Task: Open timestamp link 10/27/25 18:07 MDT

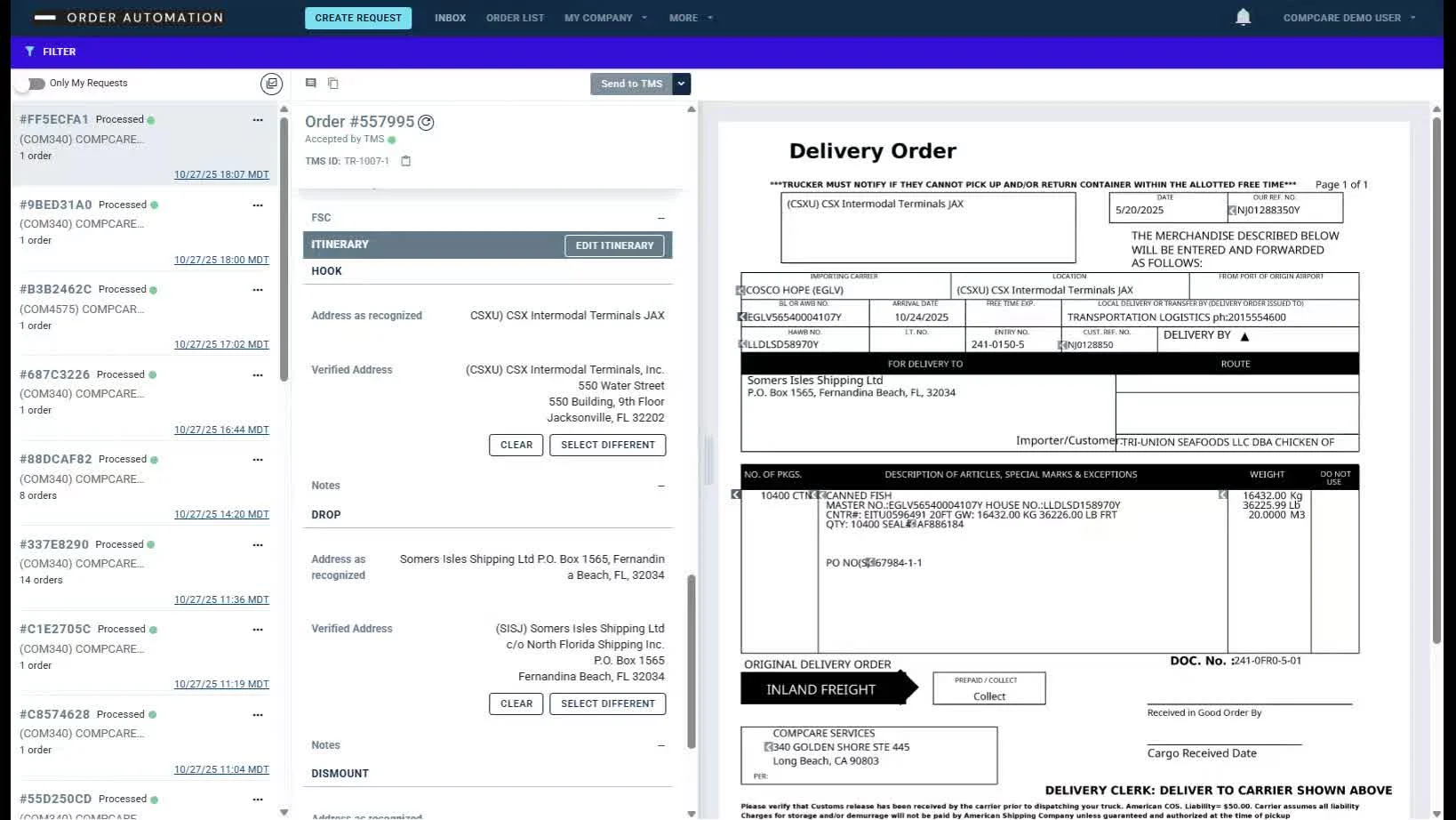Action: (221, 175)
